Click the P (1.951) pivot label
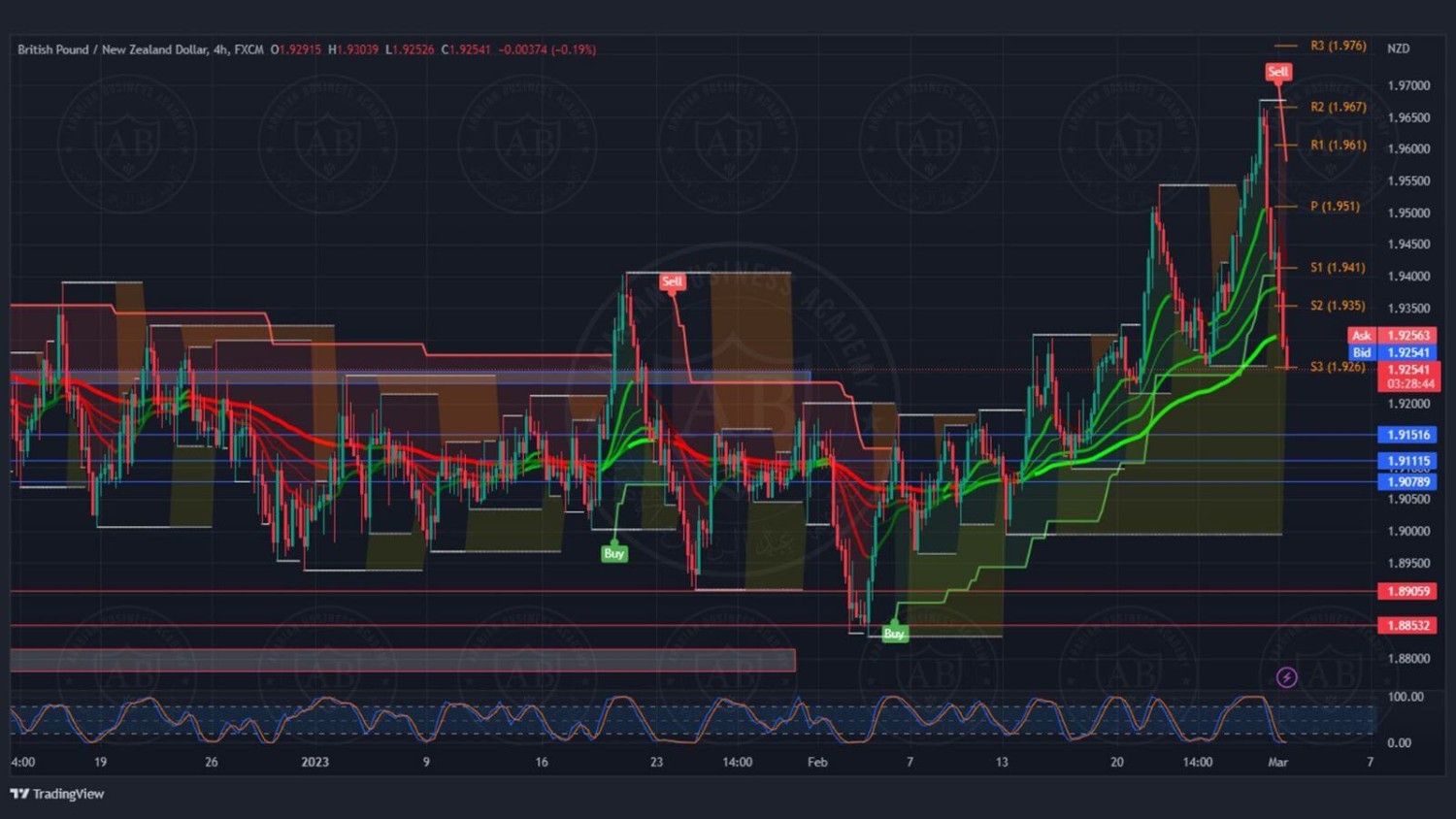The height and width of the screenshot is (819, 1456). (x=1335, y=206)
